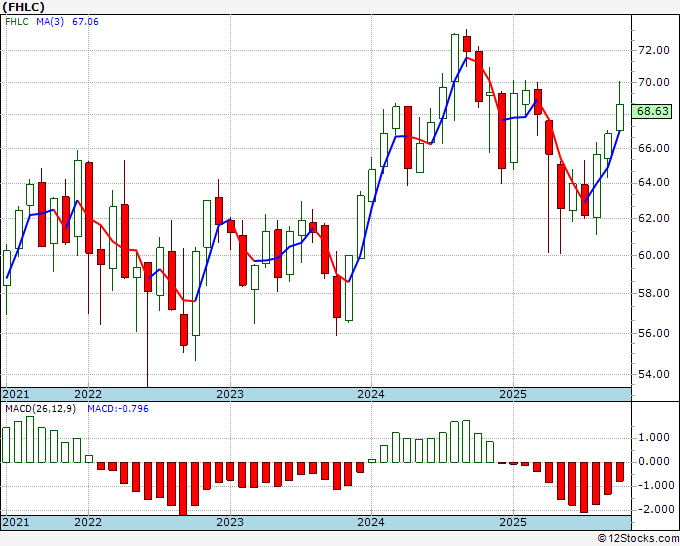
Task: Click the 60.00 price axis label
Action: [654, 255]
